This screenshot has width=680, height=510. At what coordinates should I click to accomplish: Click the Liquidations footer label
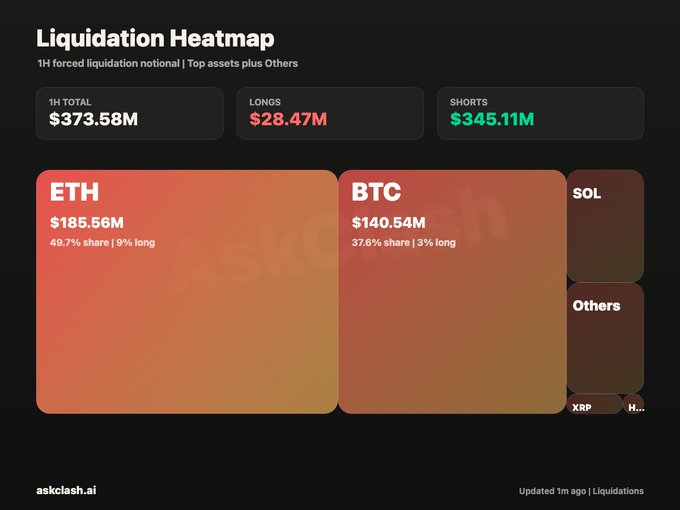tap(618, 491)
